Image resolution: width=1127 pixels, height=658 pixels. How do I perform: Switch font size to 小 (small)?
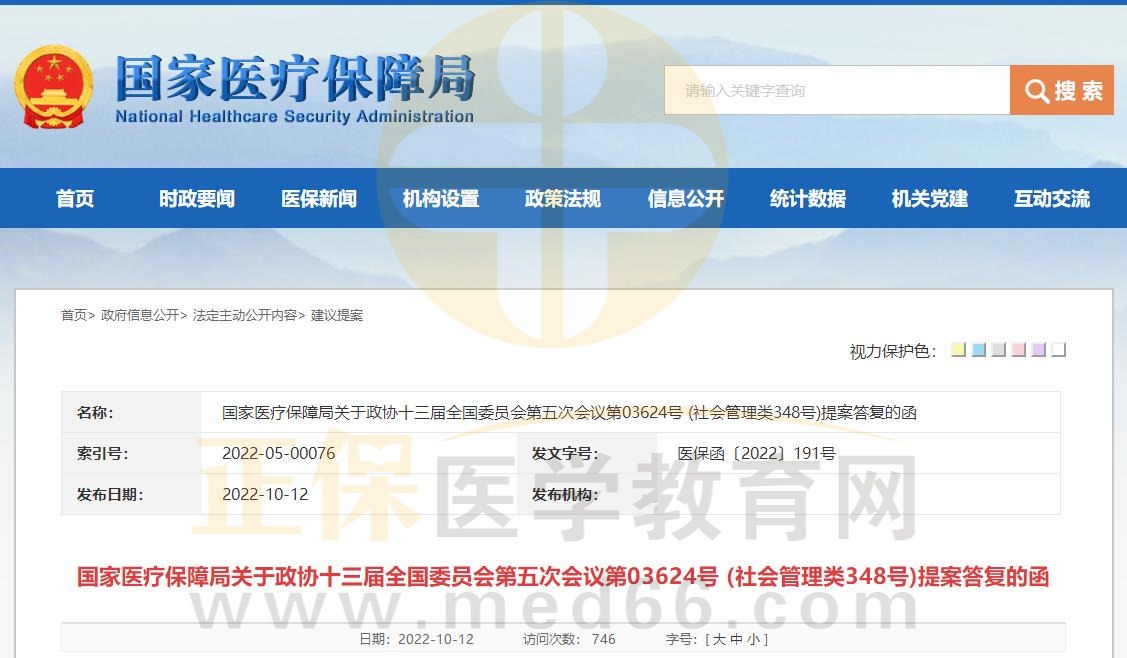[753, 639]
